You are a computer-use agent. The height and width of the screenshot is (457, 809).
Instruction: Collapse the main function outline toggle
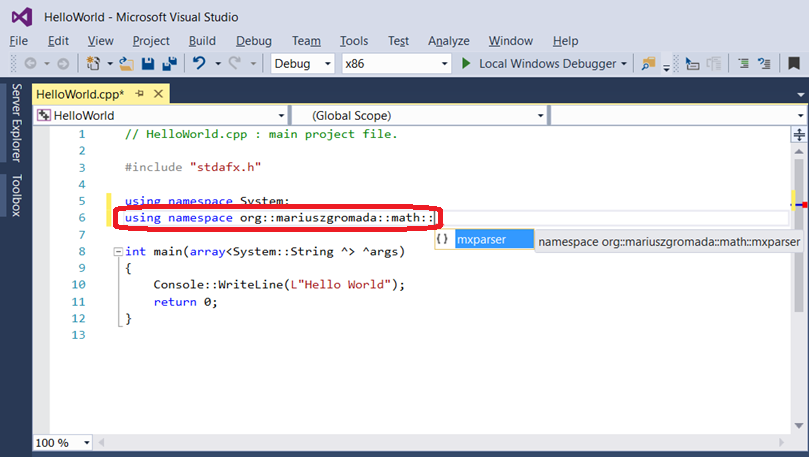(118, 252)
